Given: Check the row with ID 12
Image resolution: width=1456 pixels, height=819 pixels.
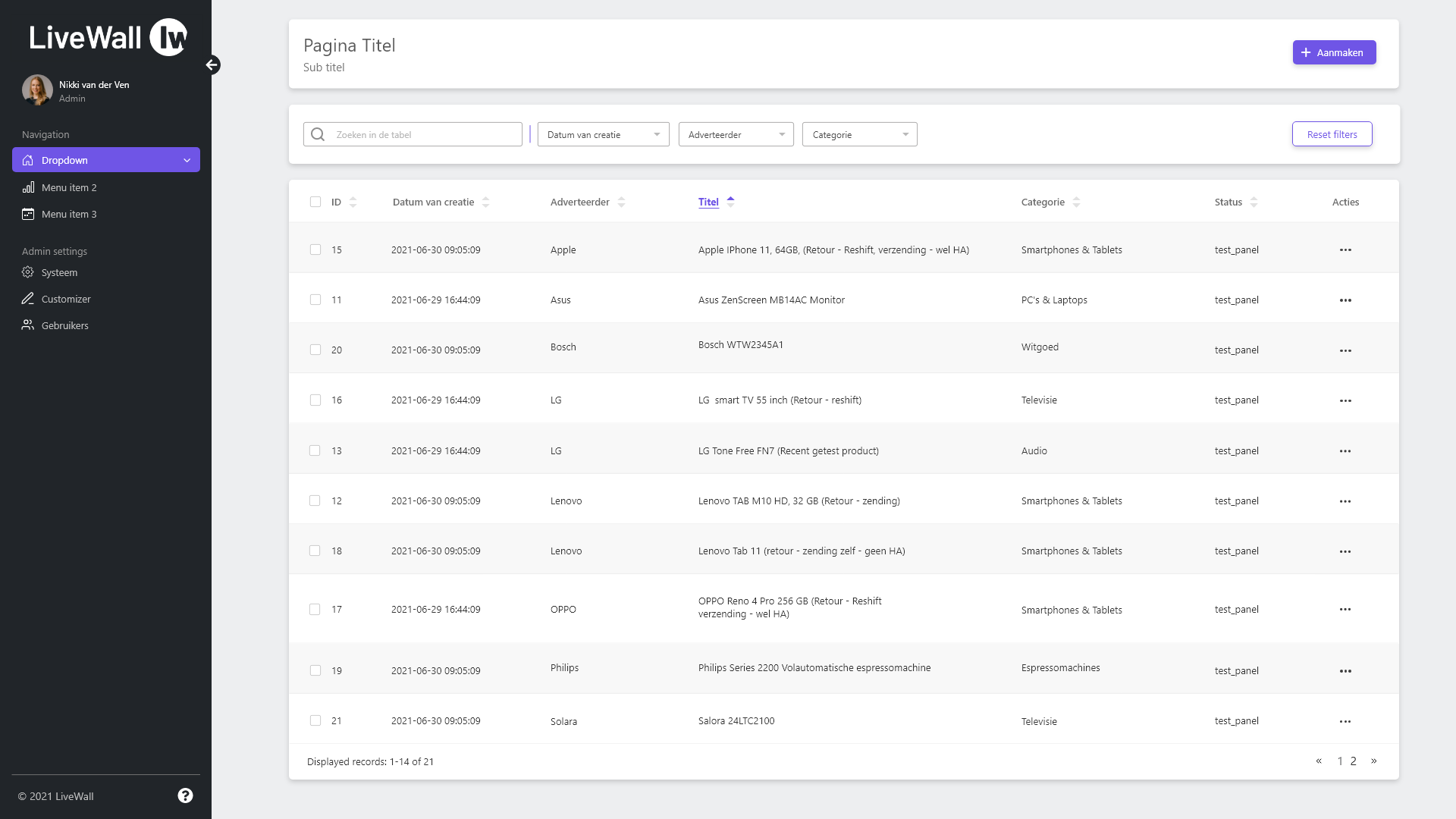Looking at the screenshot, I should pyautogui.click(x=315, y=500).
